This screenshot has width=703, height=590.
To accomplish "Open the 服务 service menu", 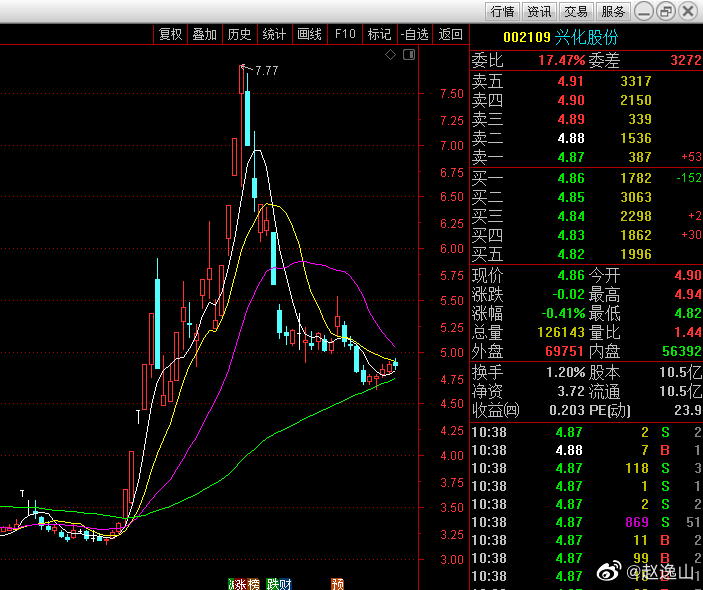I will point(612,11).
